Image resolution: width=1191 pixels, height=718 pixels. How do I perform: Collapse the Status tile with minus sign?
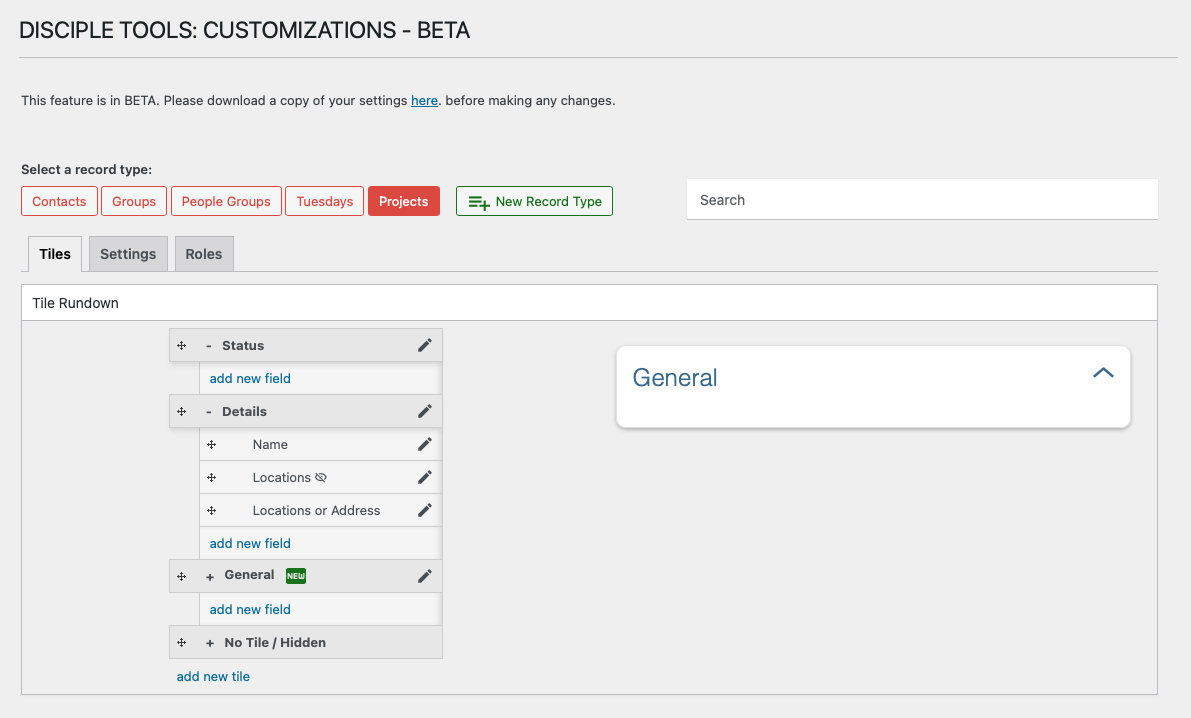(x=209, y=345)
